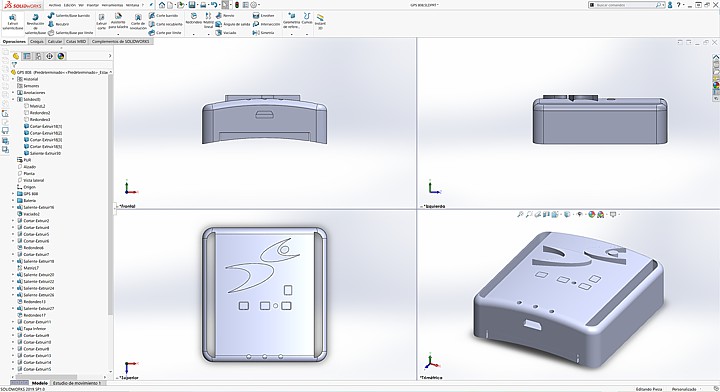
Task: Open the Herramientas menu
Action: (112, 5)
